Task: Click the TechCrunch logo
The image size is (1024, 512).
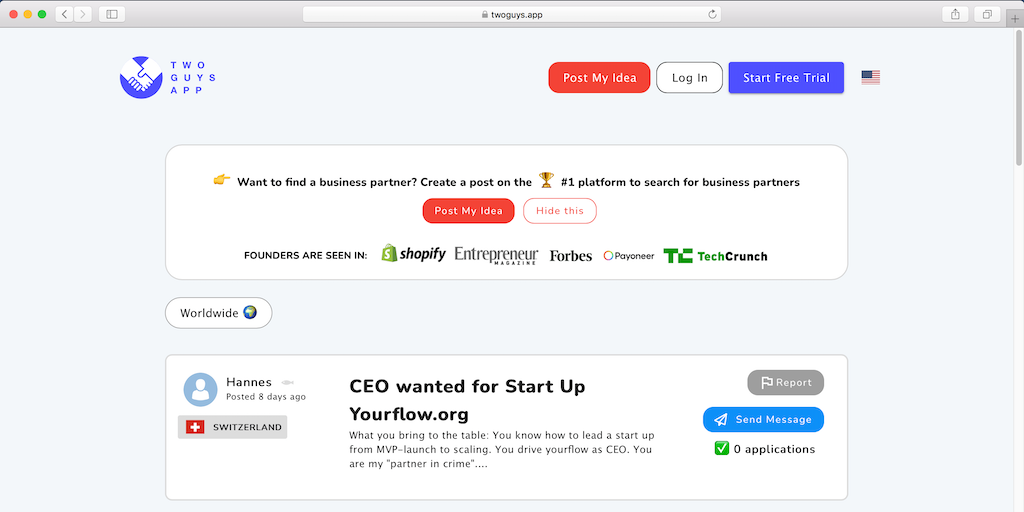Action: [x=715, y=255]
